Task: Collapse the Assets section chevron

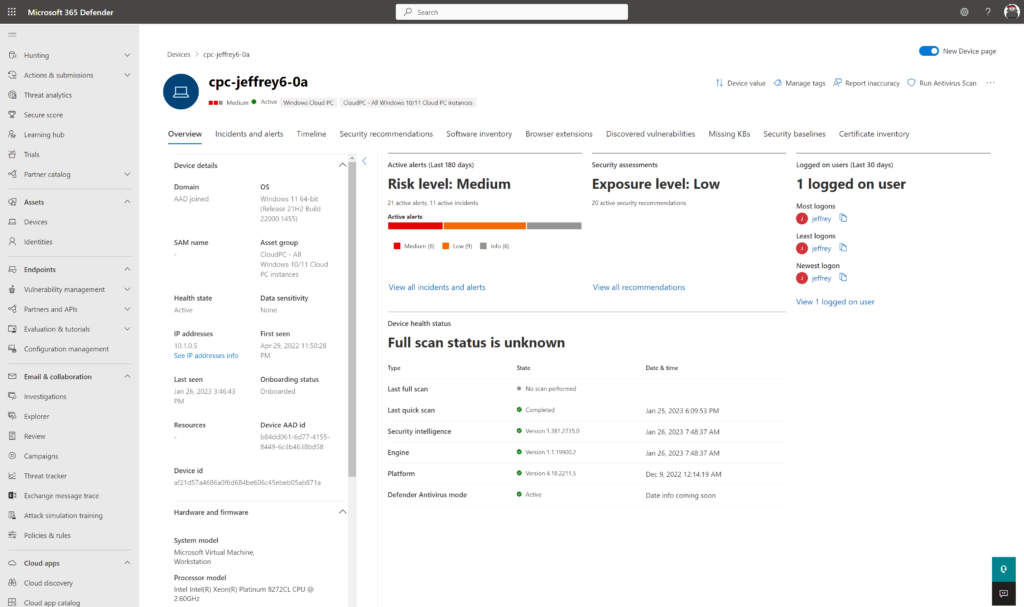Action: pos(127,202)
